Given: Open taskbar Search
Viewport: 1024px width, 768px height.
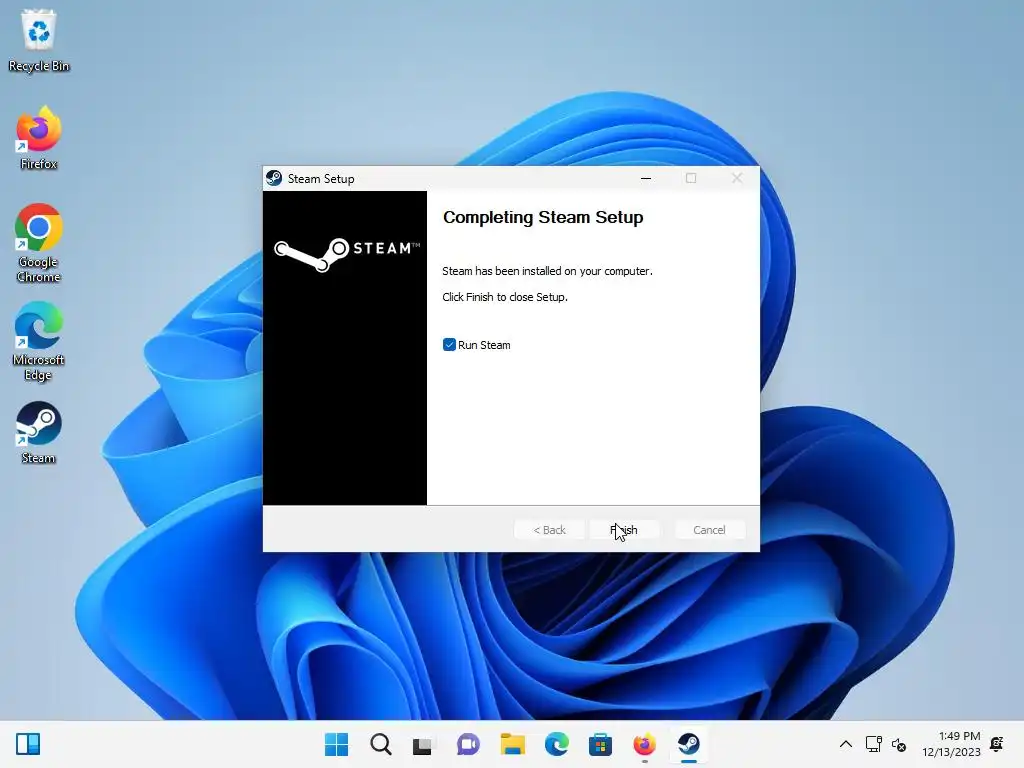Looking at the screenshot, I should coord(381,744).
